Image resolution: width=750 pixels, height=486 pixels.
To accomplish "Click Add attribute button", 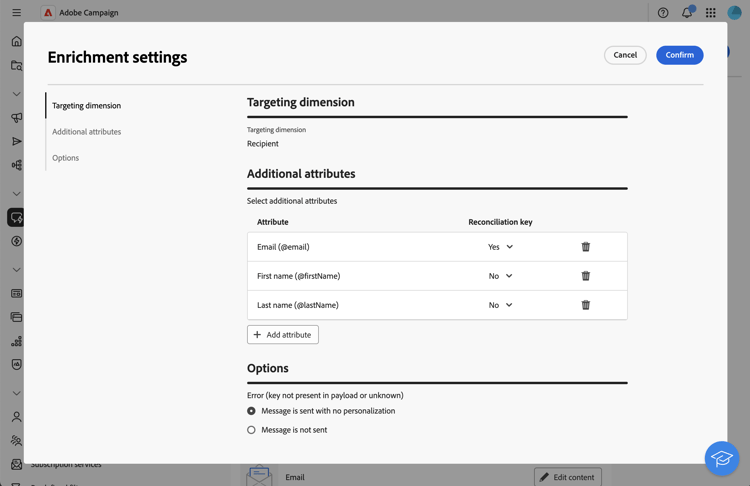I will 283,335.
